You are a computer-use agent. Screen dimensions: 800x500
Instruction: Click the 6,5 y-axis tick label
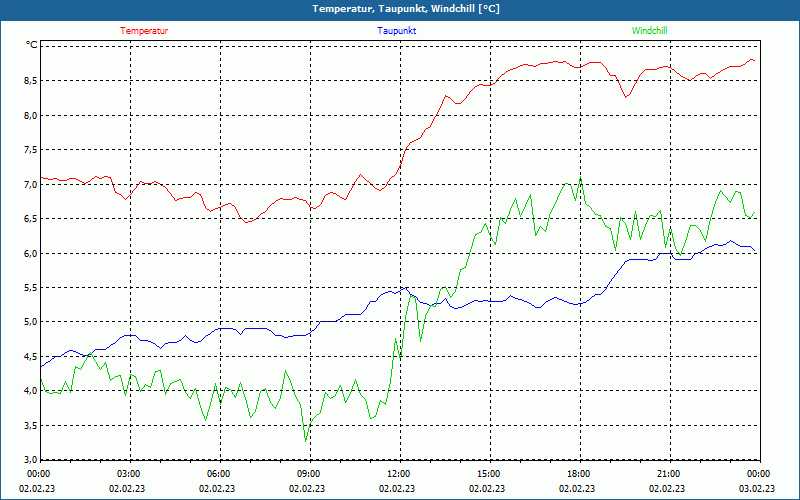[32, 218]
